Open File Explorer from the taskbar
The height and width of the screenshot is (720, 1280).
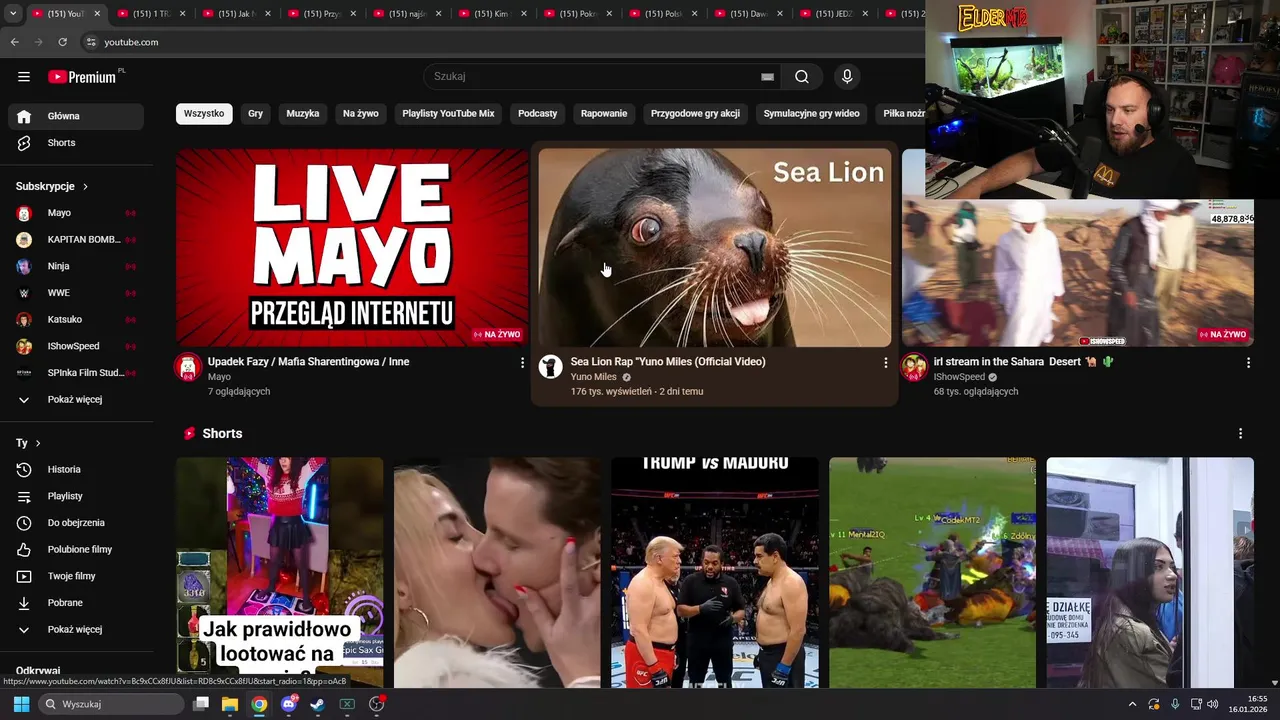(x=229, y=704)
